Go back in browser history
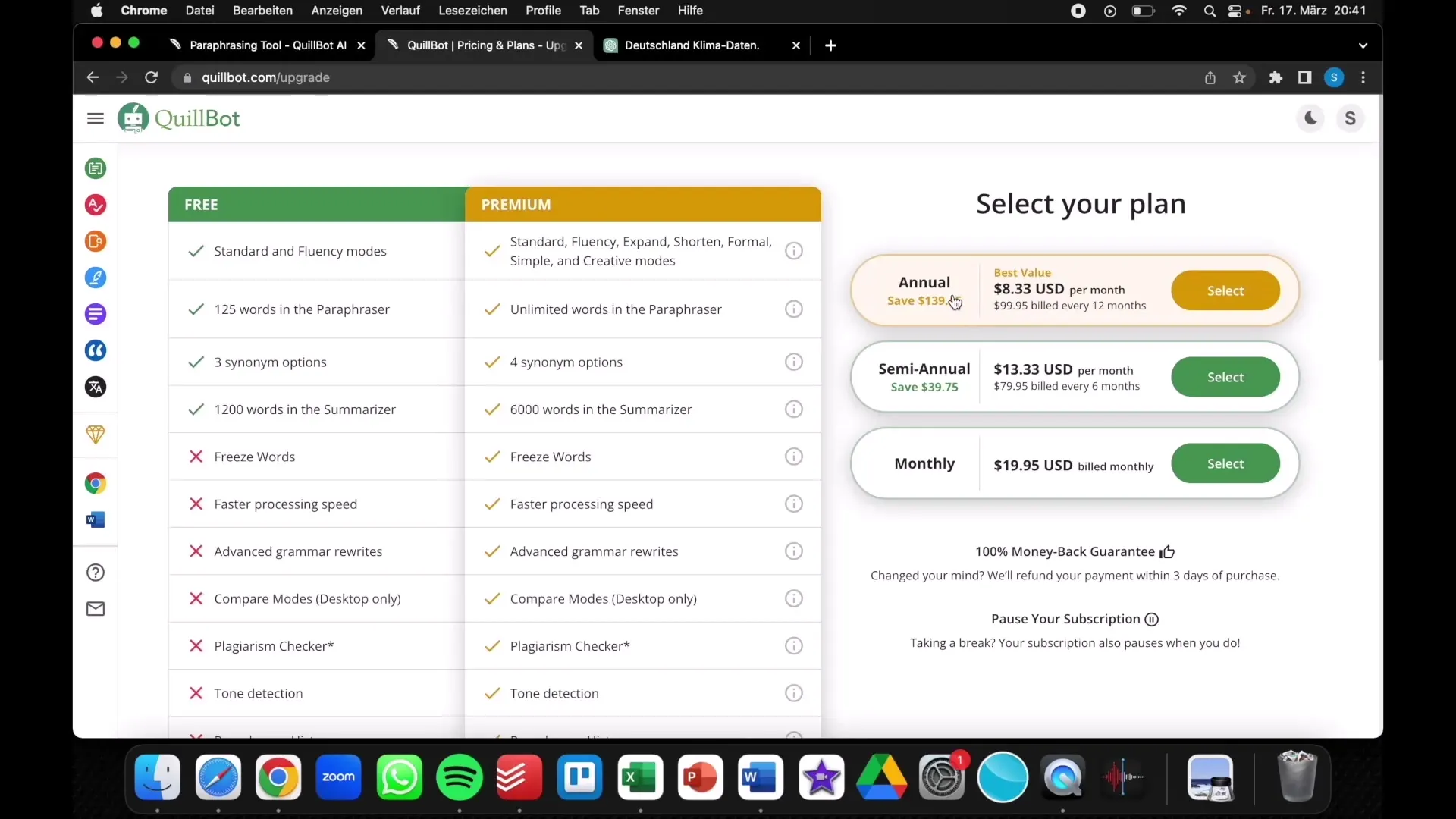 click(93, 77)
